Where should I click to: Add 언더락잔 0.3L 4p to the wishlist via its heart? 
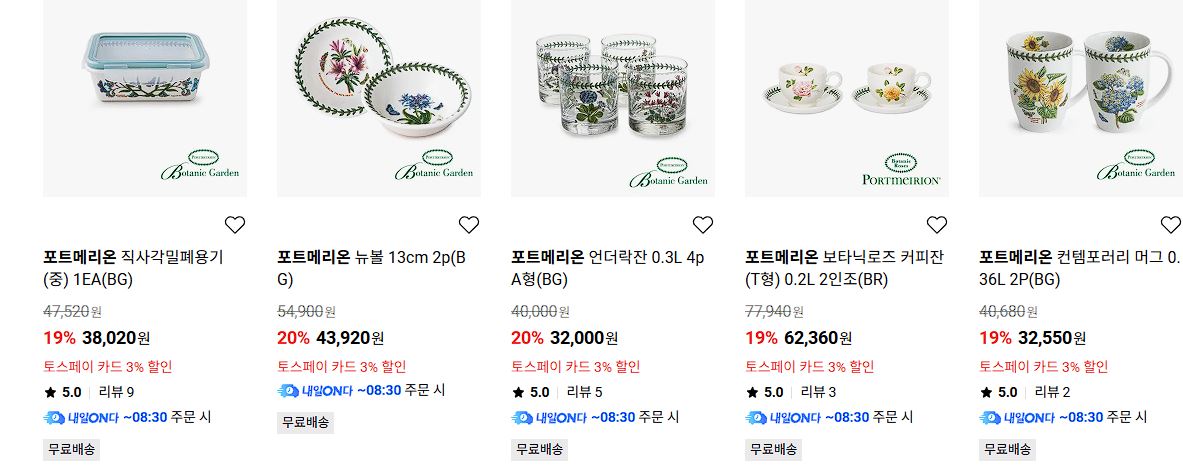[x=702, y=225]
